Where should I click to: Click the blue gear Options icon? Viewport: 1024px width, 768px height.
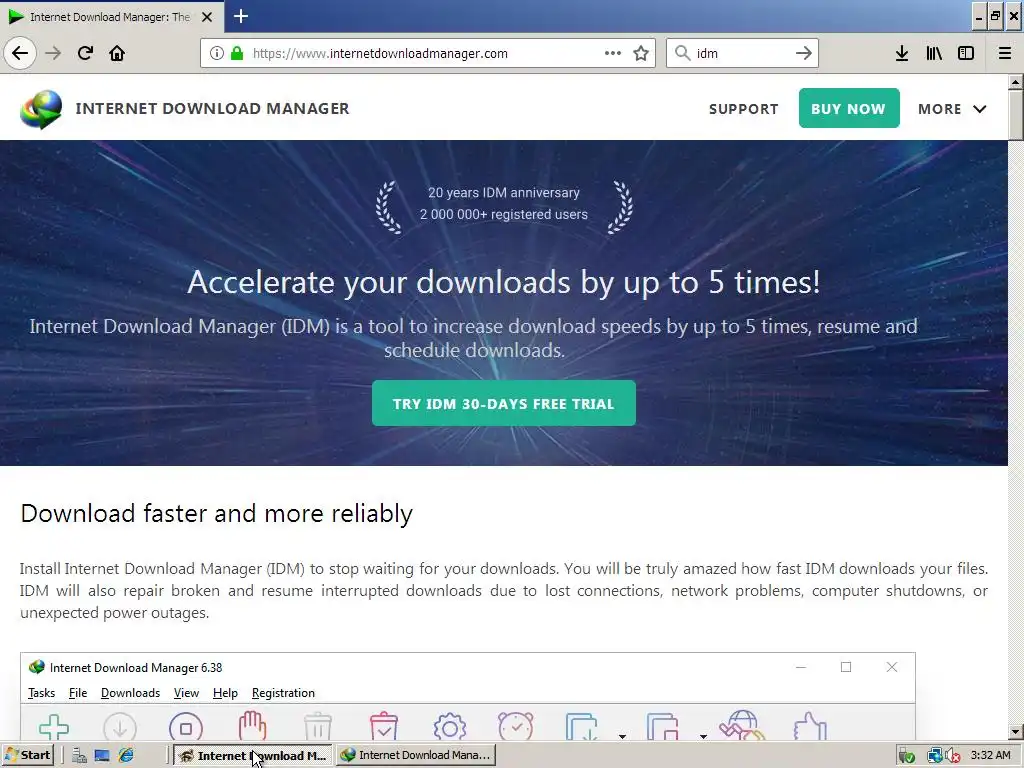pos(450,727)
